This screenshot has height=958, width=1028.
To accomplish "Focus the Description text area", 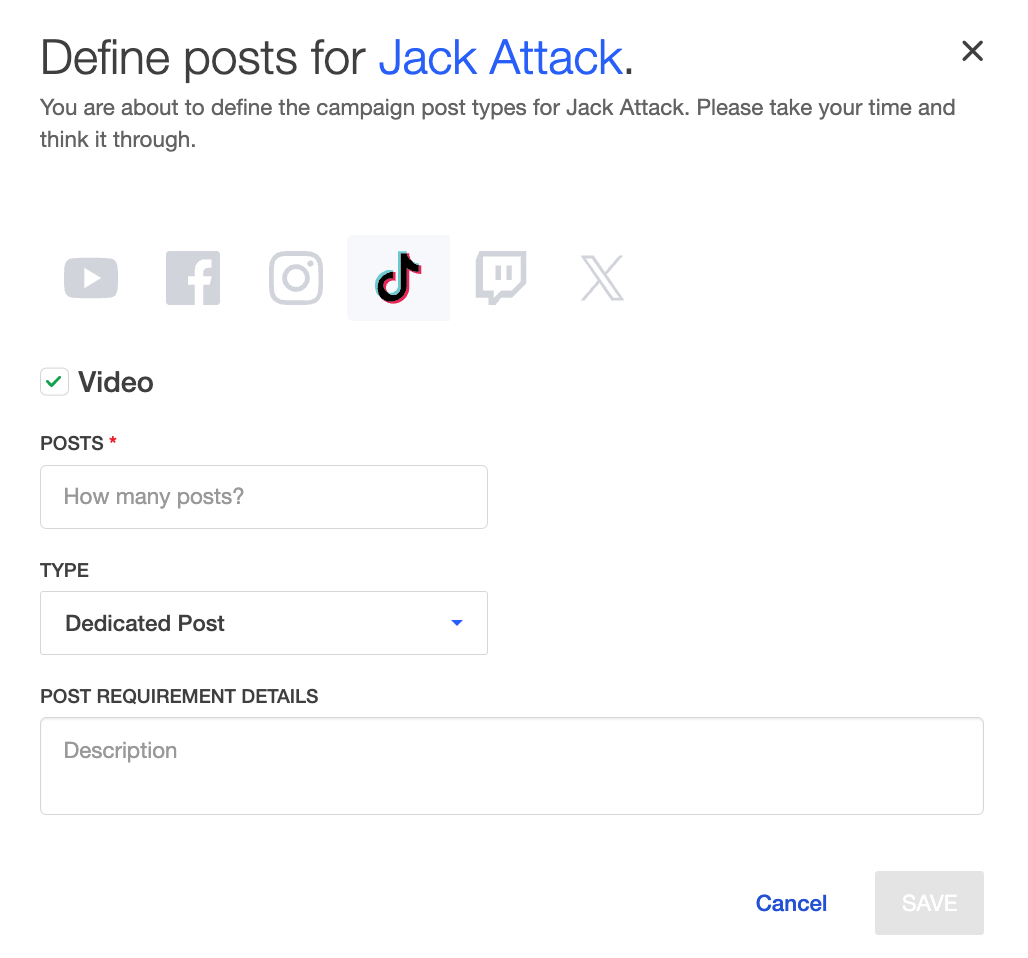I will [512, 766].
